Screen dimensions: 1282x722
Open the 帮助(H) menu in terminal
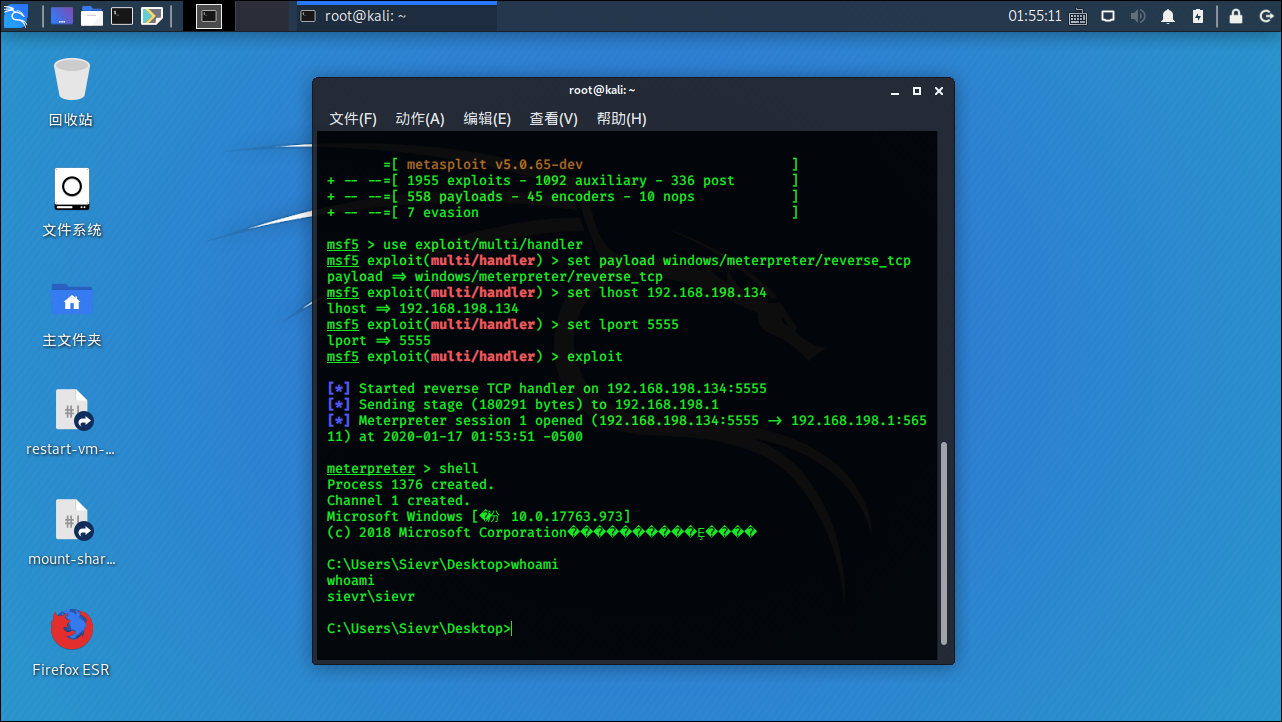coord(622,119)
